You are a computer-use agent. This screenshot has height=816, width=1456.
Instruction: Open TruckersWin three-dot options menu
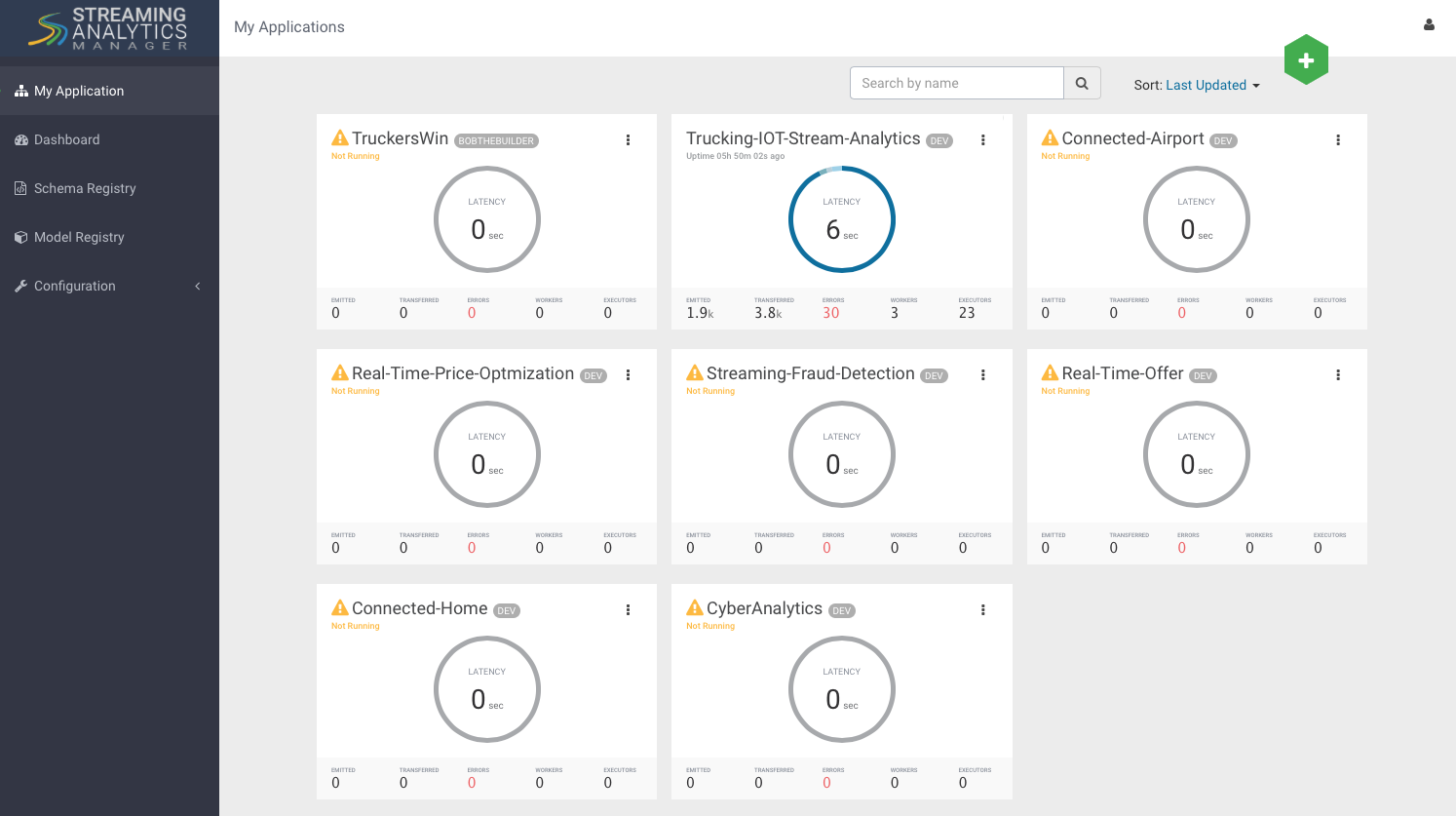pos(628,140)
